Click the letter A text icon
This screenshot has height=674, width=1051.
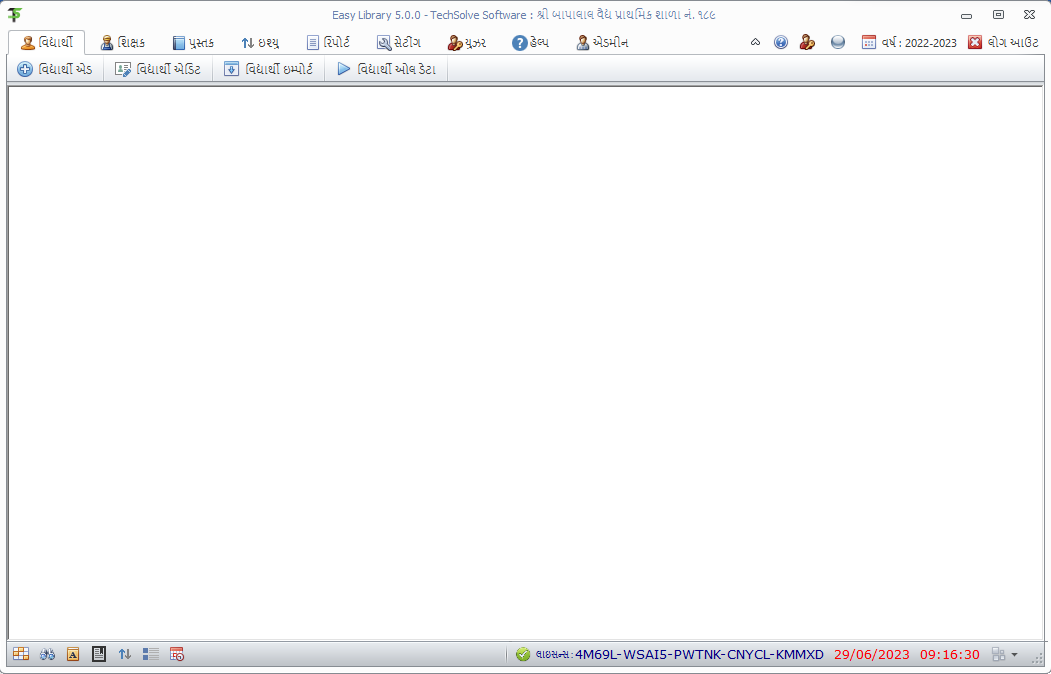[73, 654]
